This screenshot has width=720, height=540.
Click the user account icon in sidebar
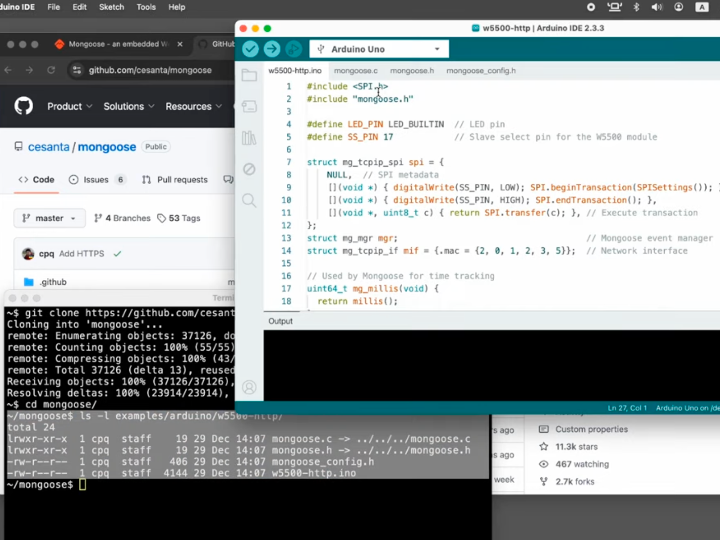pos(249,387)
